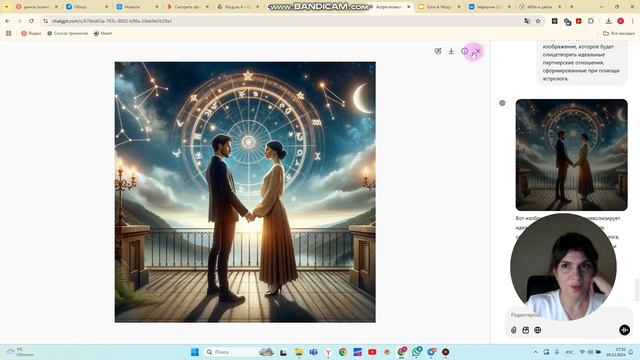The image size is (640, 360).
Task: Reload the current page
Action: pos(31,21)
